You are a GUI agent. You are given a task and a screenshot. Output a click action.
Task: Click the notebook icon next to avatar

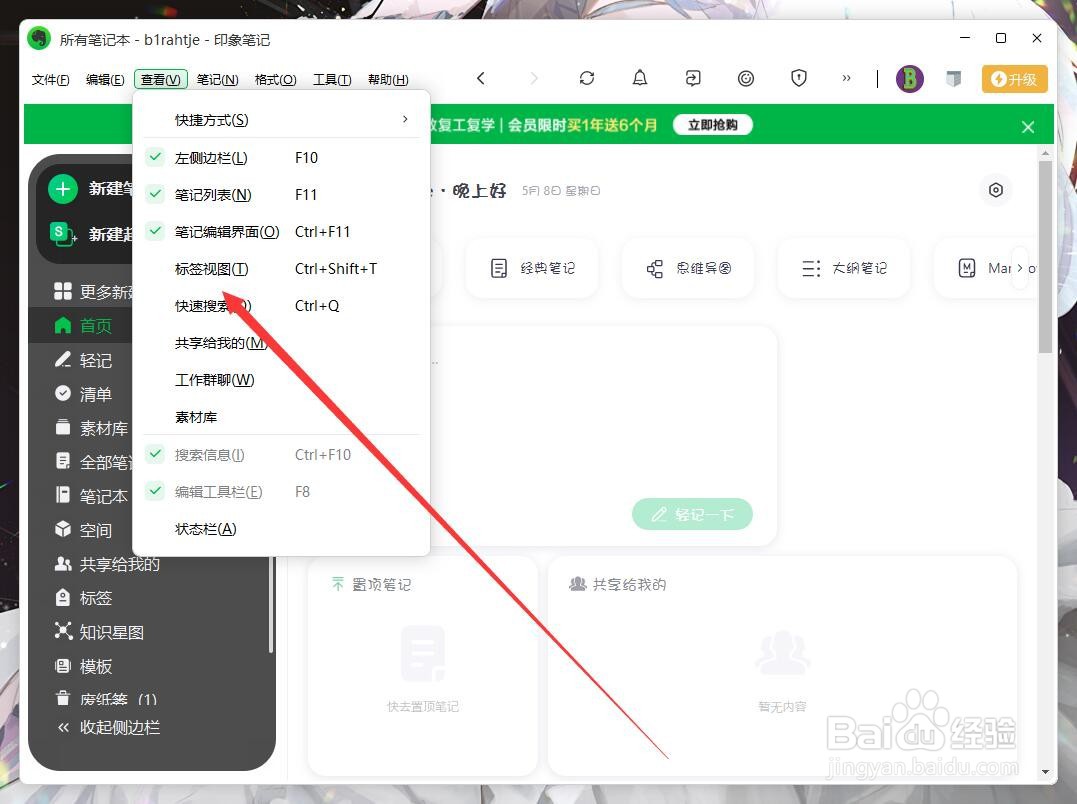click(953, 79)
